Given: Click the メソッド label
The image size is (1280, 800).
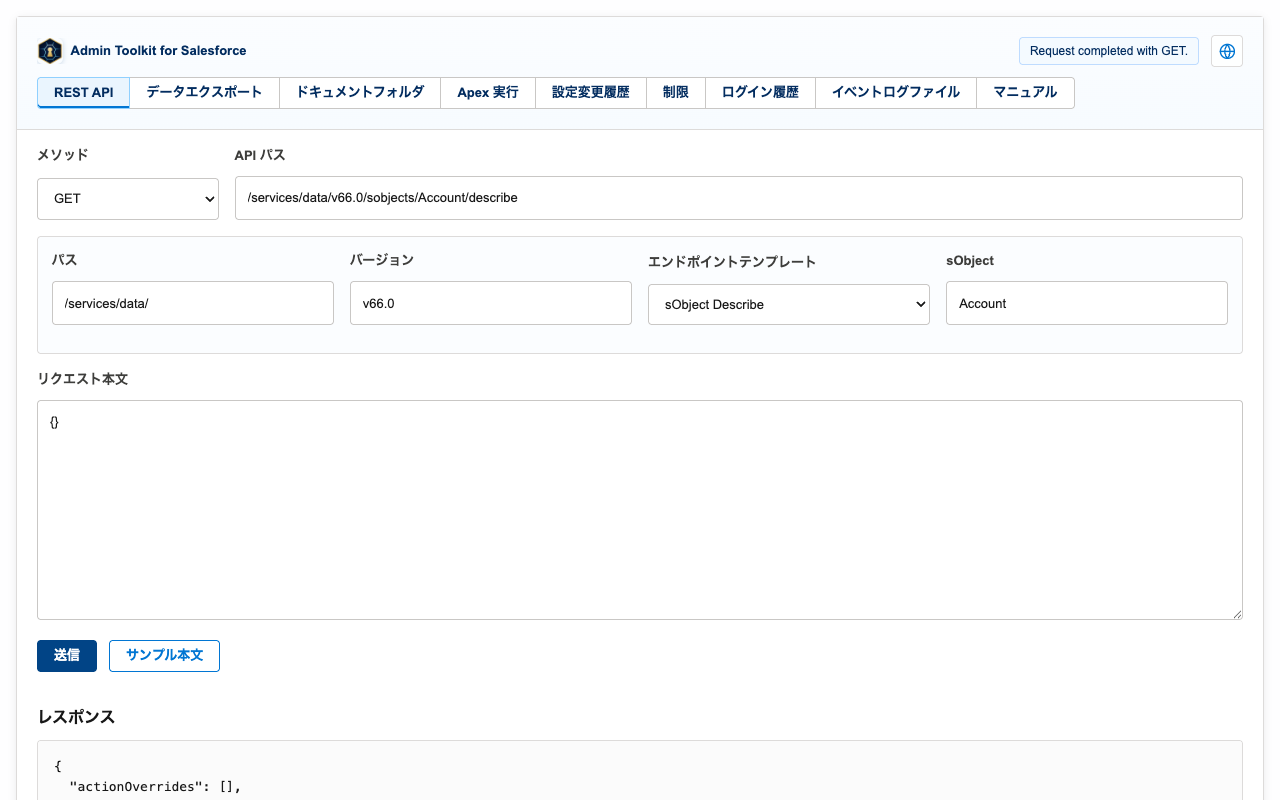Looking at the screenshot, I should 63,155.
